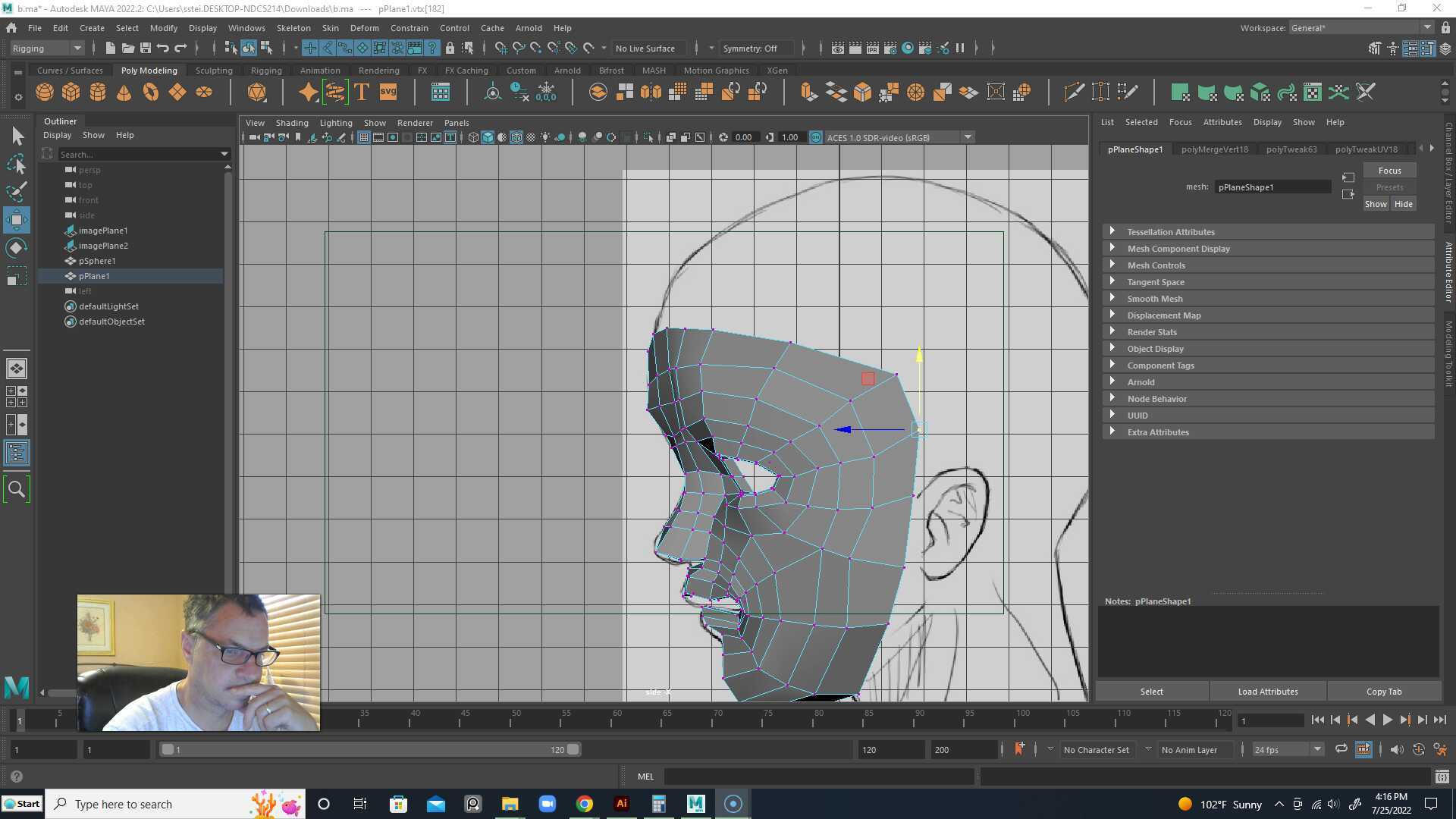The width and height of the screenshot is (1456, 819).
Task: Select the Move tool in the left toolbar
Action: pos(17,220)
